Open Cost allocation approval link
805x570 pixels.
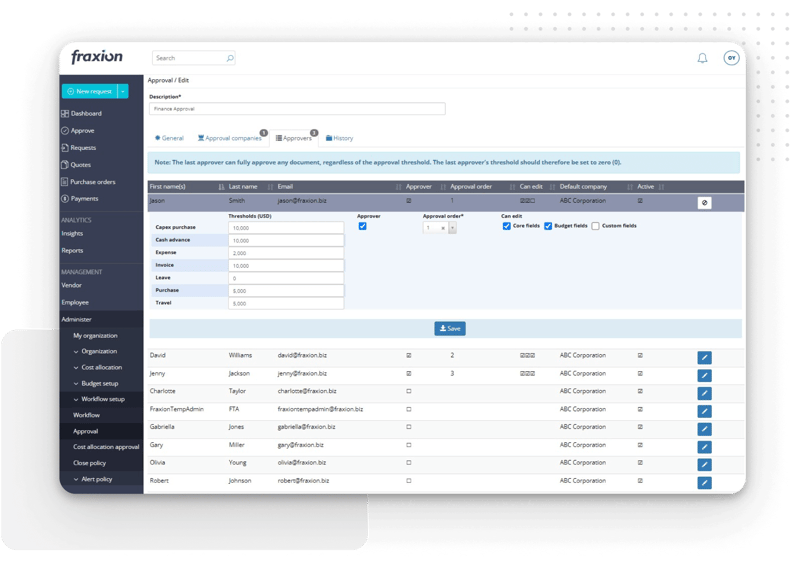106,447
